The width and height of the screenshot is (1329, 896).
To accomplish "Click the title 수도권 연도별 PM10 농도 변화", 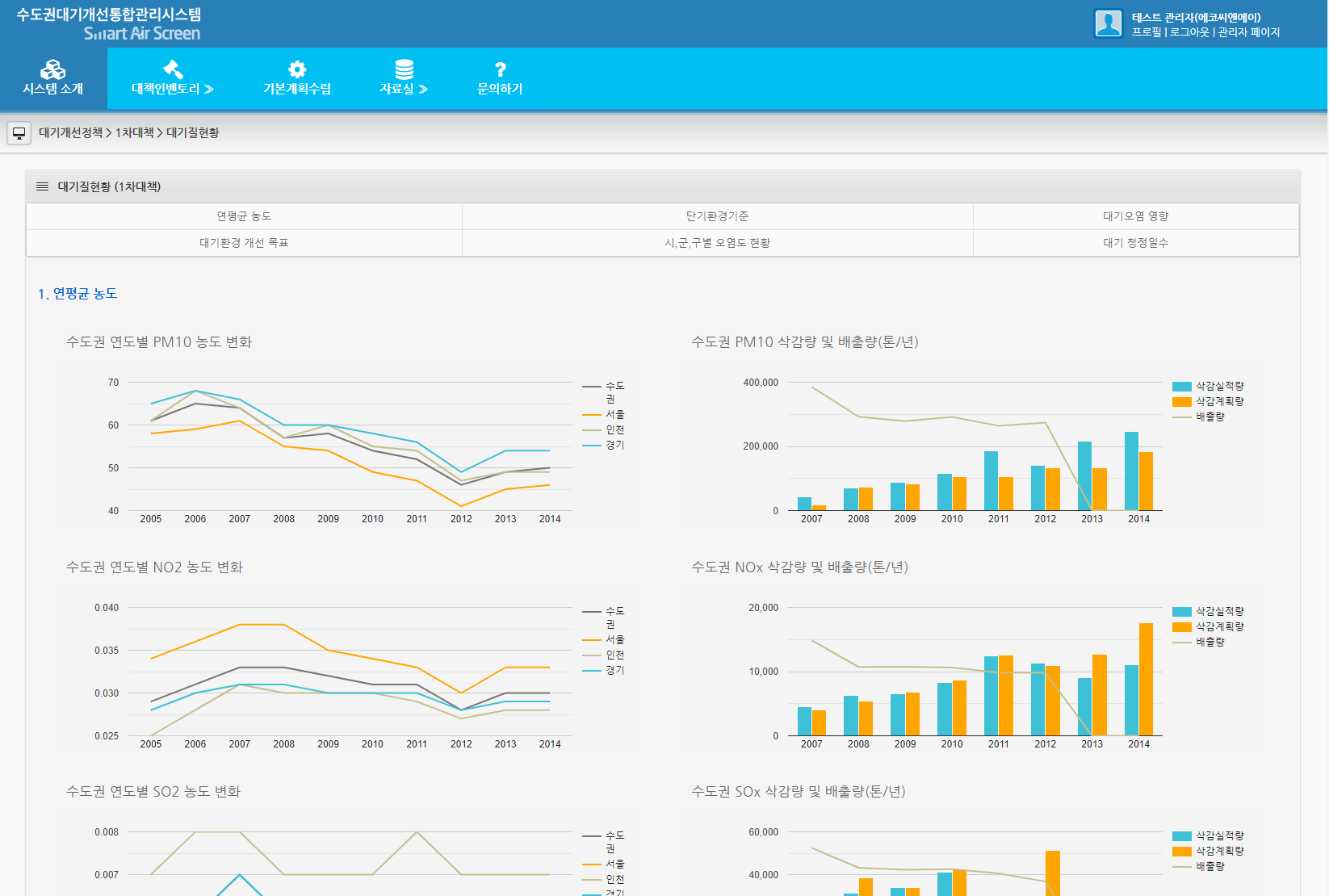I will 159,342.
